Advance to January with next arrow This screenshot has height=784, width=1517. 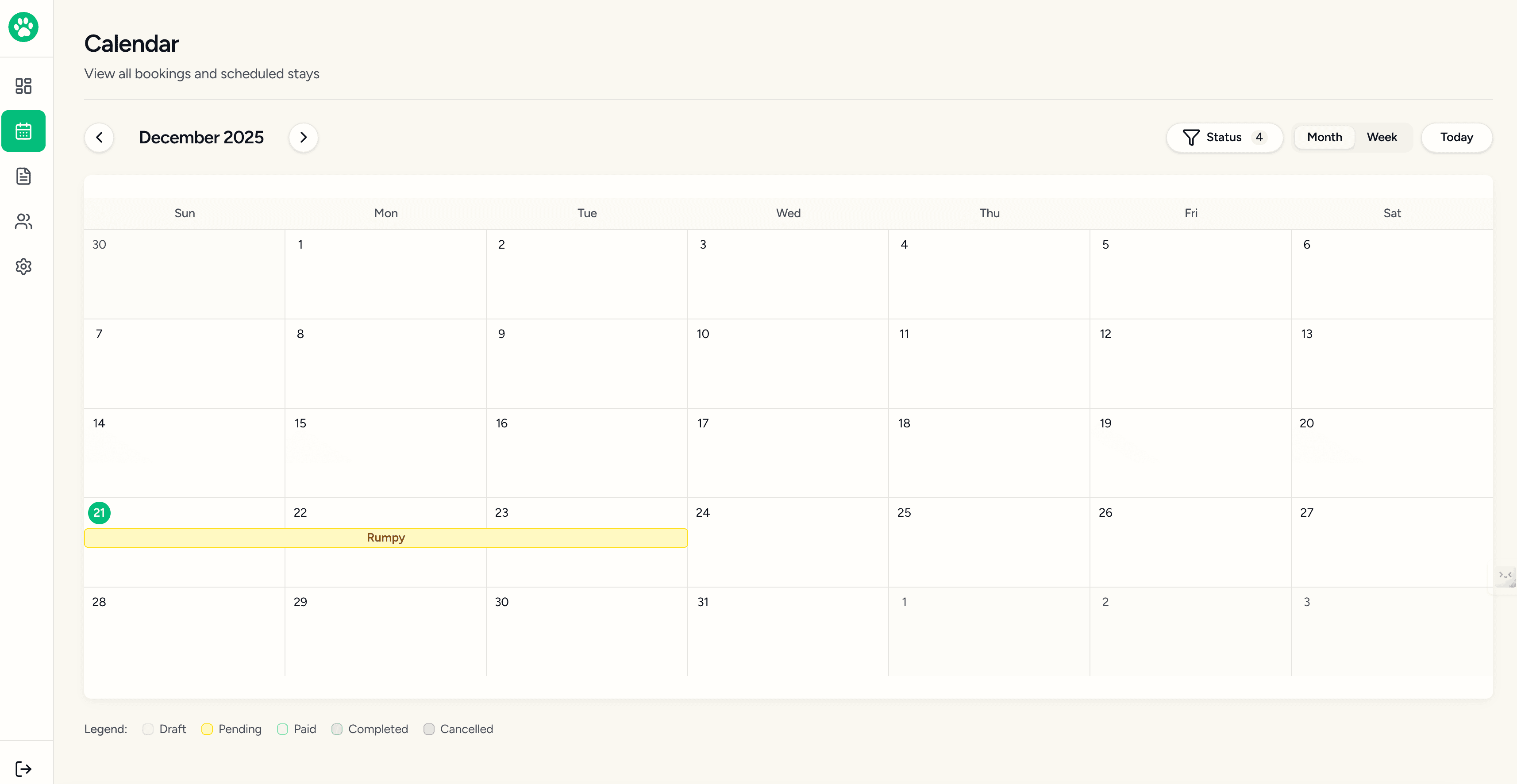point(303,137)
